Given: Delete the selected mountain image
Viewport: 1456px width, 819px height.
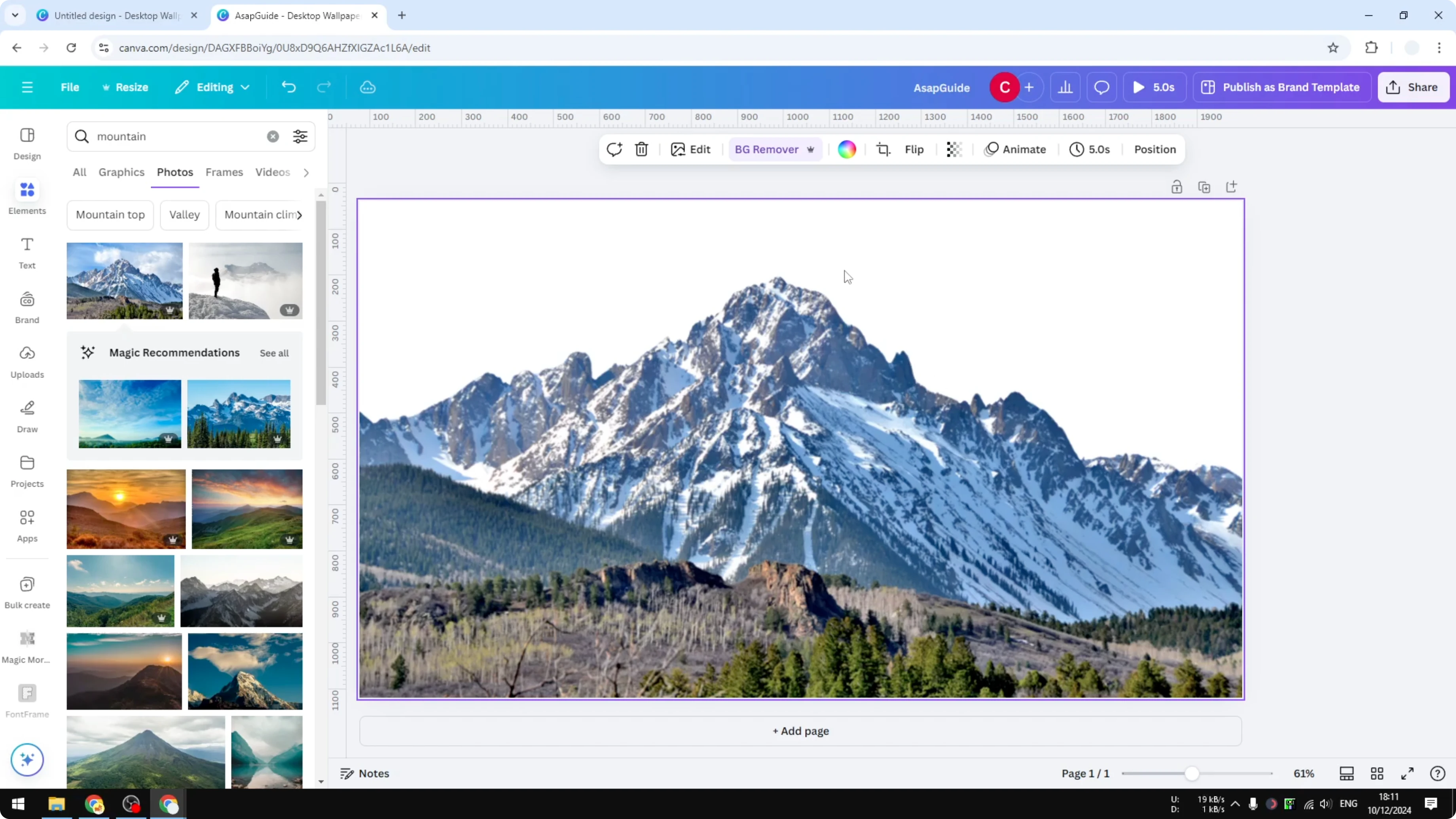Looking at the screenshot, I should click(641, 149).
